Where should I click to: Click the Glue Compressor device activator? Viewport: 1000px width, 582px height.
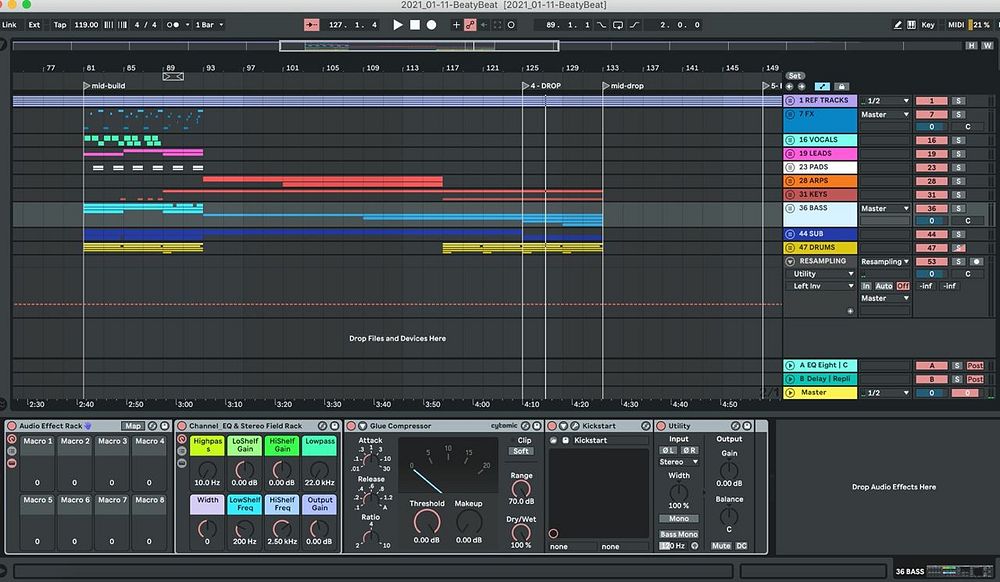click(x=351, y=426)
